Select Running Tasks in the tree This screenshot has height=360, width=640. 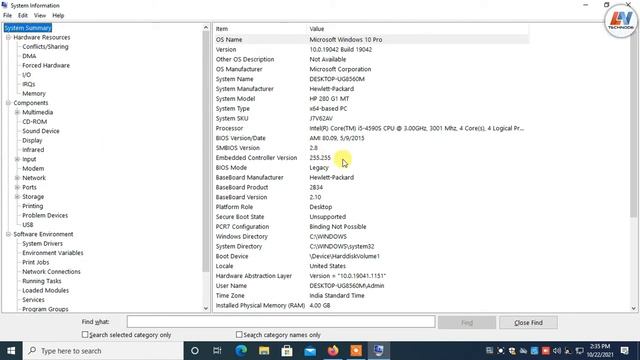(42, 281)
